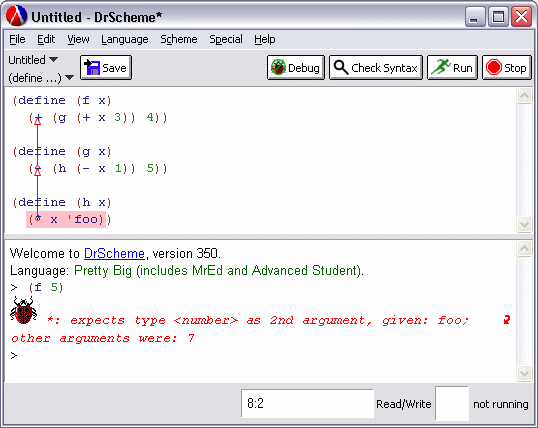Click the highlighted (* x 'foo) expression
Screen dimensions: 538x428
click(66, 219)
